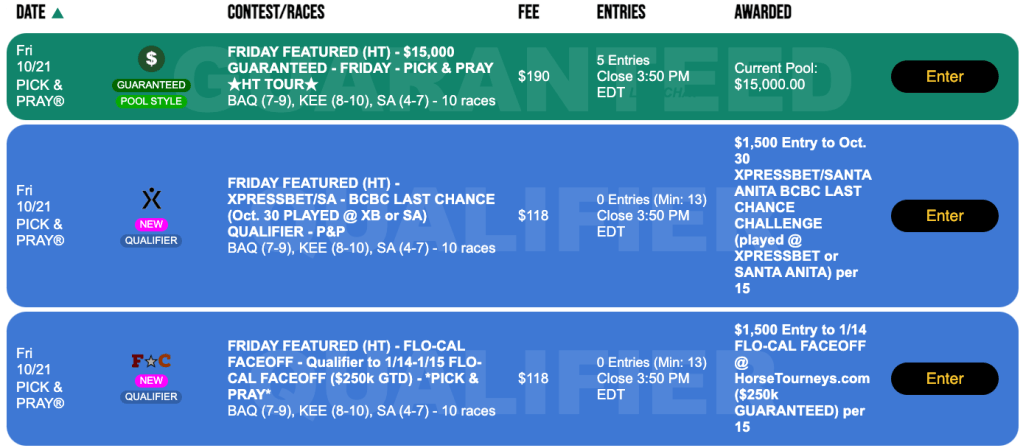Click the NEW badge under Flo-Cal logo
Screen dimensions: 1023x448
click(x=151, y=380)
